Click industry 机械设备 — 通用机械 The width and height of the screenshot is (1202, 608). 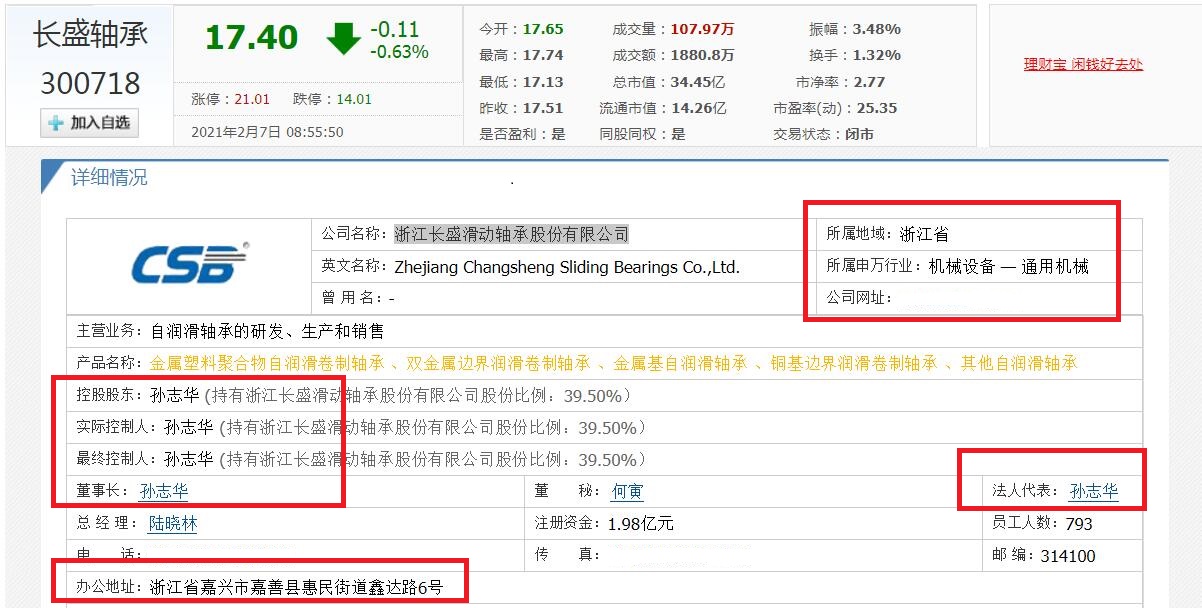pyautogui.click(x=1008, y=266)
